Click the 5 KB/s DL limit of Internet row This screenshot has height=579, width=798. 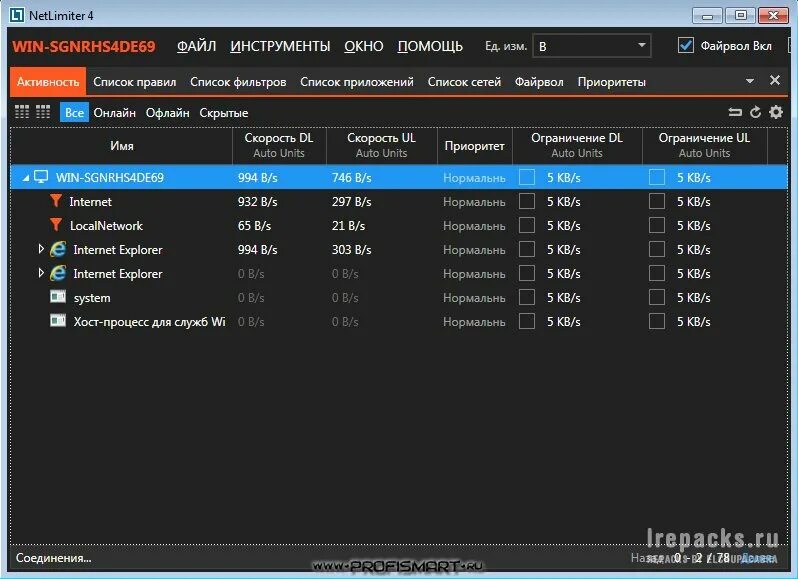563,201
